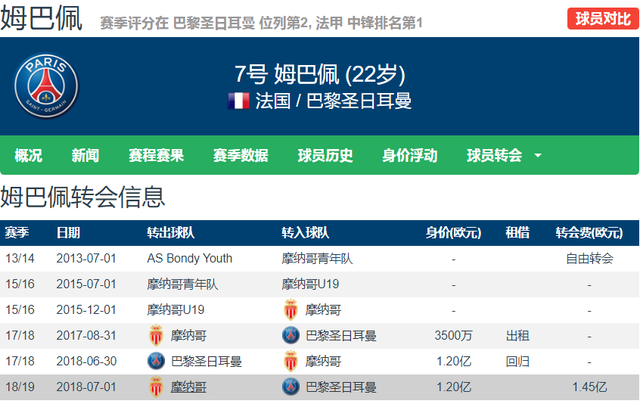Click Monaco crest in 2018-07-01 row
The image size is (640, 407).
pos(156,387)
